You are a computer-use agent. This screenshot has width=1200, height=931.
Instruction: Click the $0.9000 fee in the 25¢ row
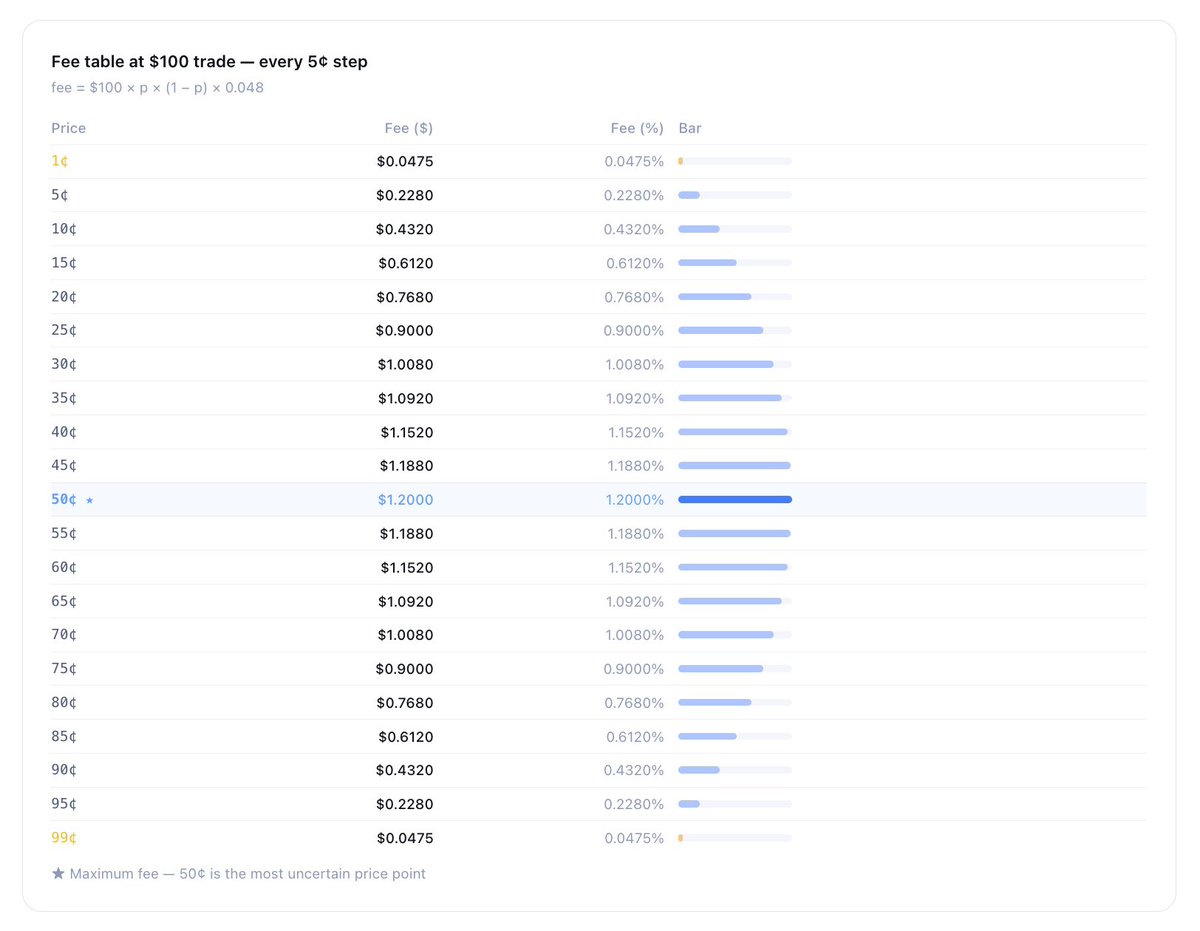pos(405,330)
